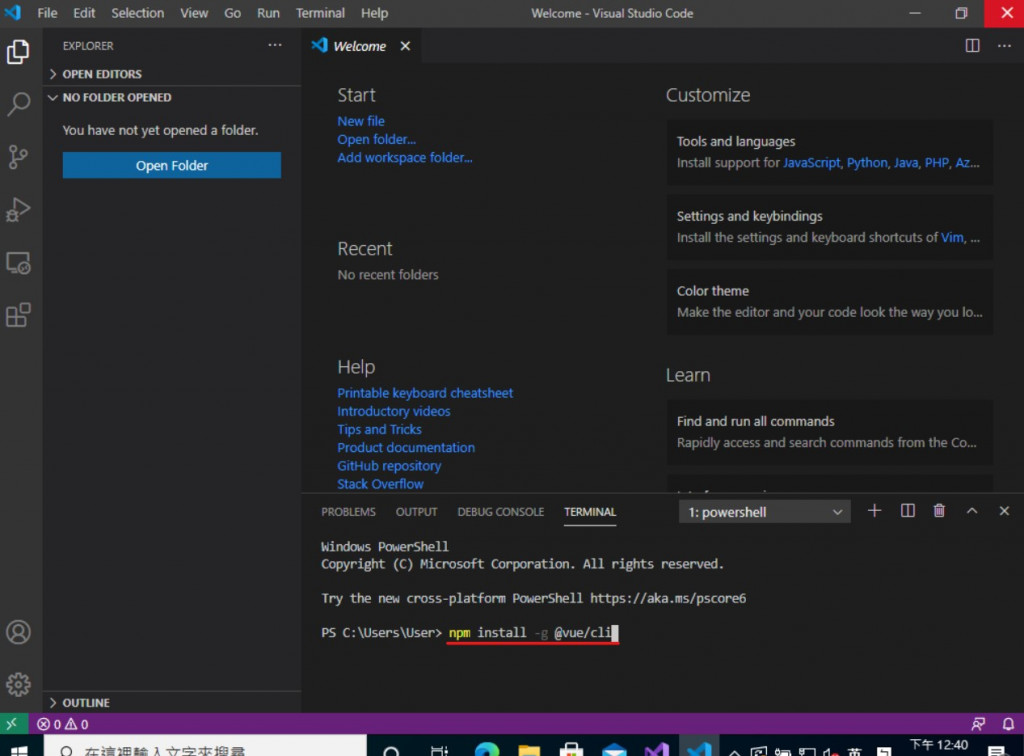Image resolution: width=1024 pixels, height=756 pixels.
Task: Open the Accounts menu icon
Action: point(18,632)
